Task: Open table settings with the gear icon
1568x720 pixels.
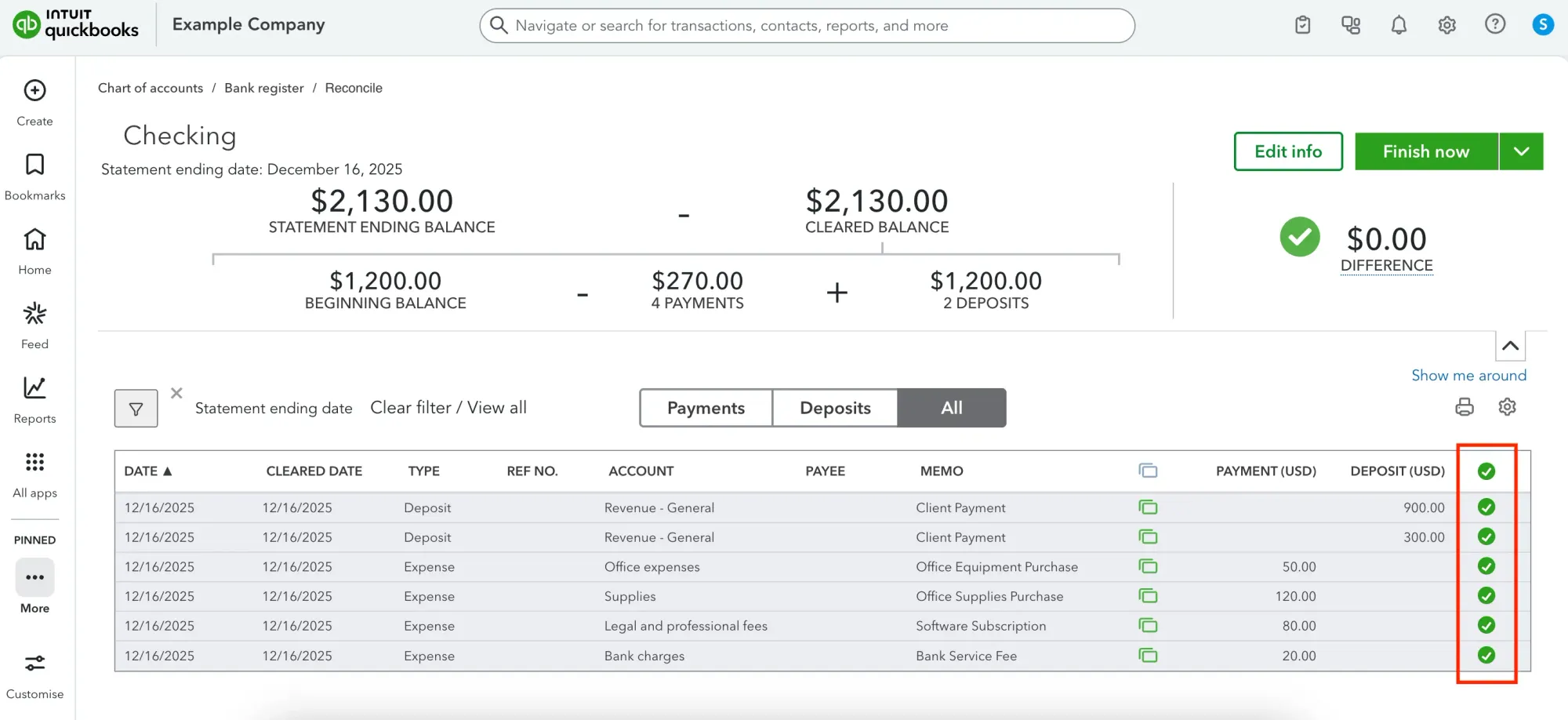Action: [1507, 407]
